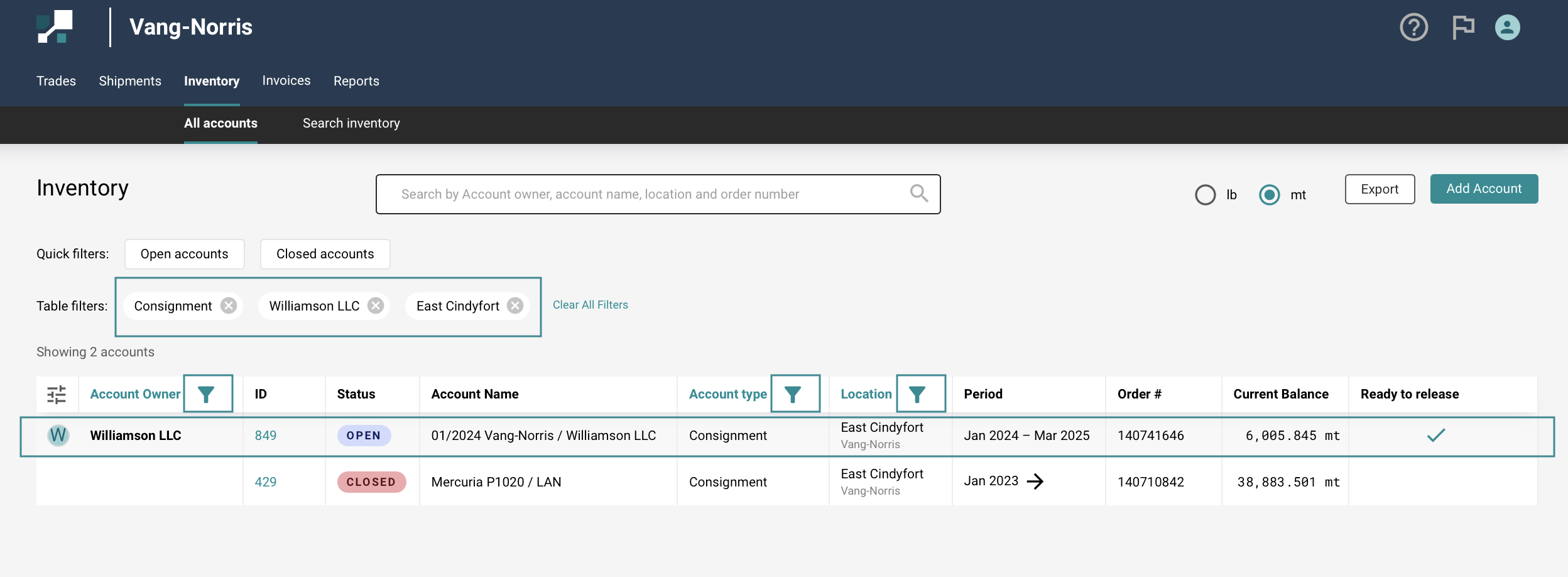Select the lb unit radio button
The height and width of the screenshot is (577, 1568).
[1205, 195]
